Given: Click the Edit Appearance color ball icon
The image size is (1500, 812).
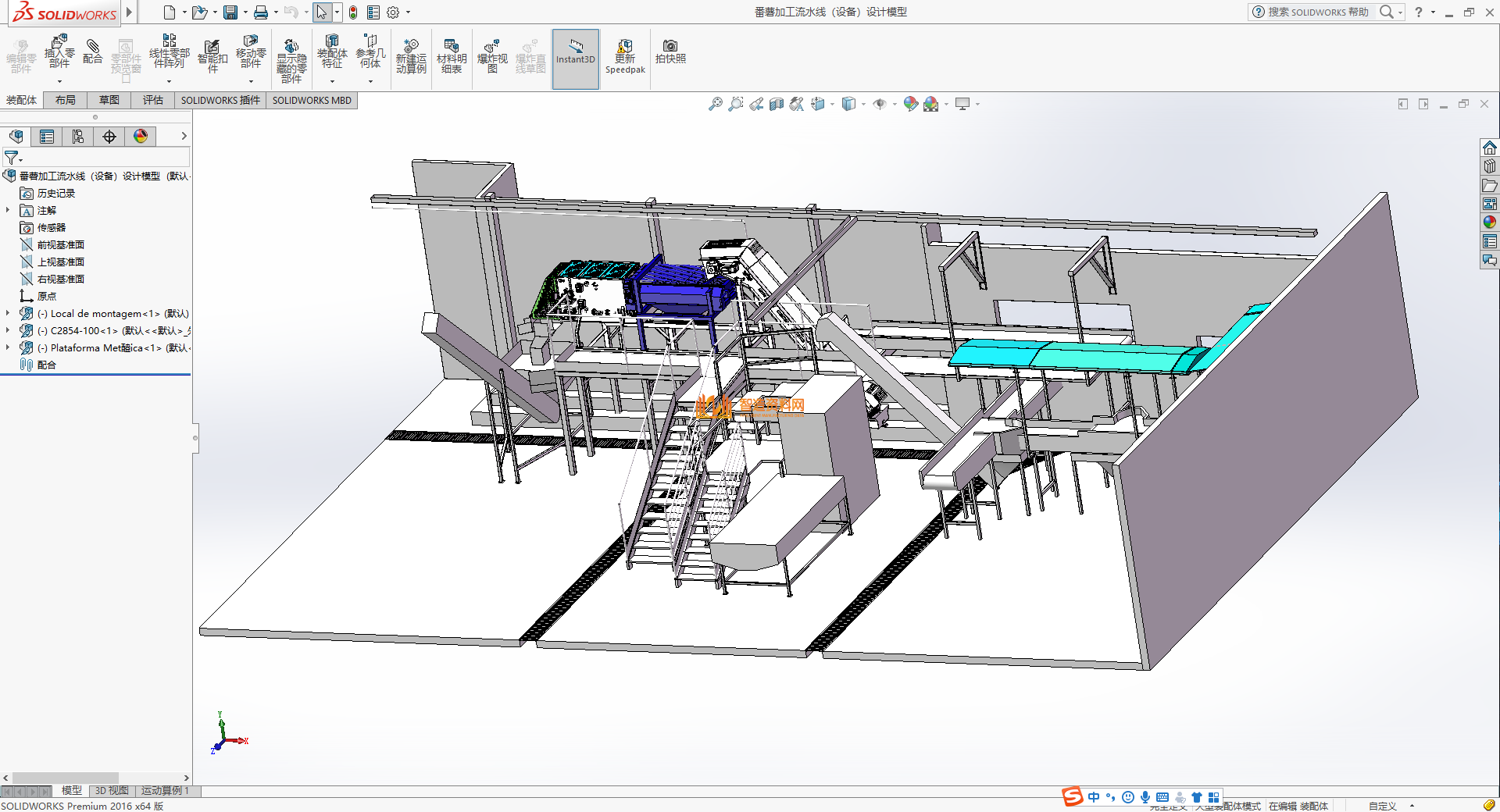Looking at the screenshot, I should 910,104.
